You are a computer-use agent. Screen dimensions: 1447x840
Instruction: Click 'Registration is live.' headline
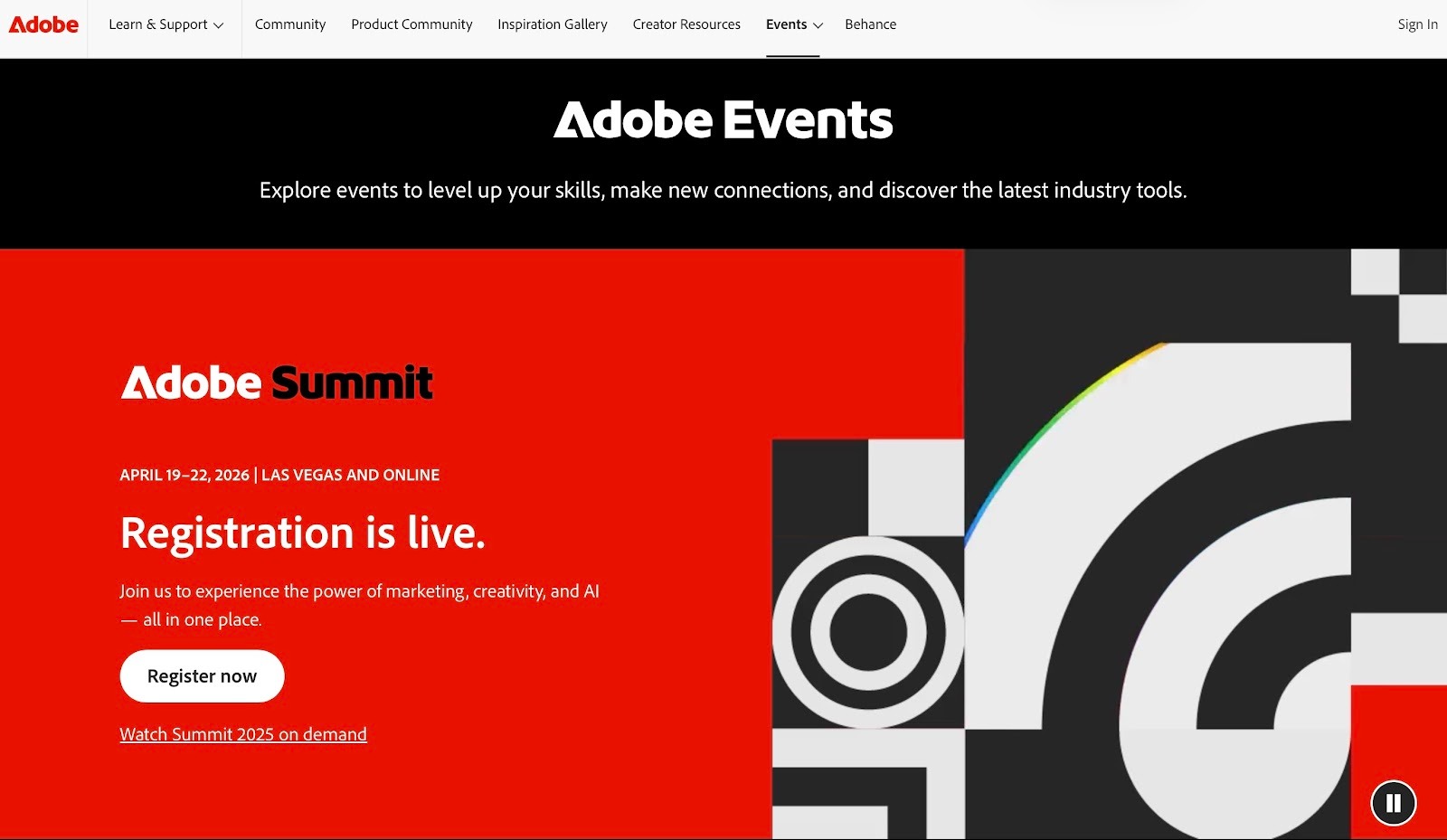[x=303, y=533]
